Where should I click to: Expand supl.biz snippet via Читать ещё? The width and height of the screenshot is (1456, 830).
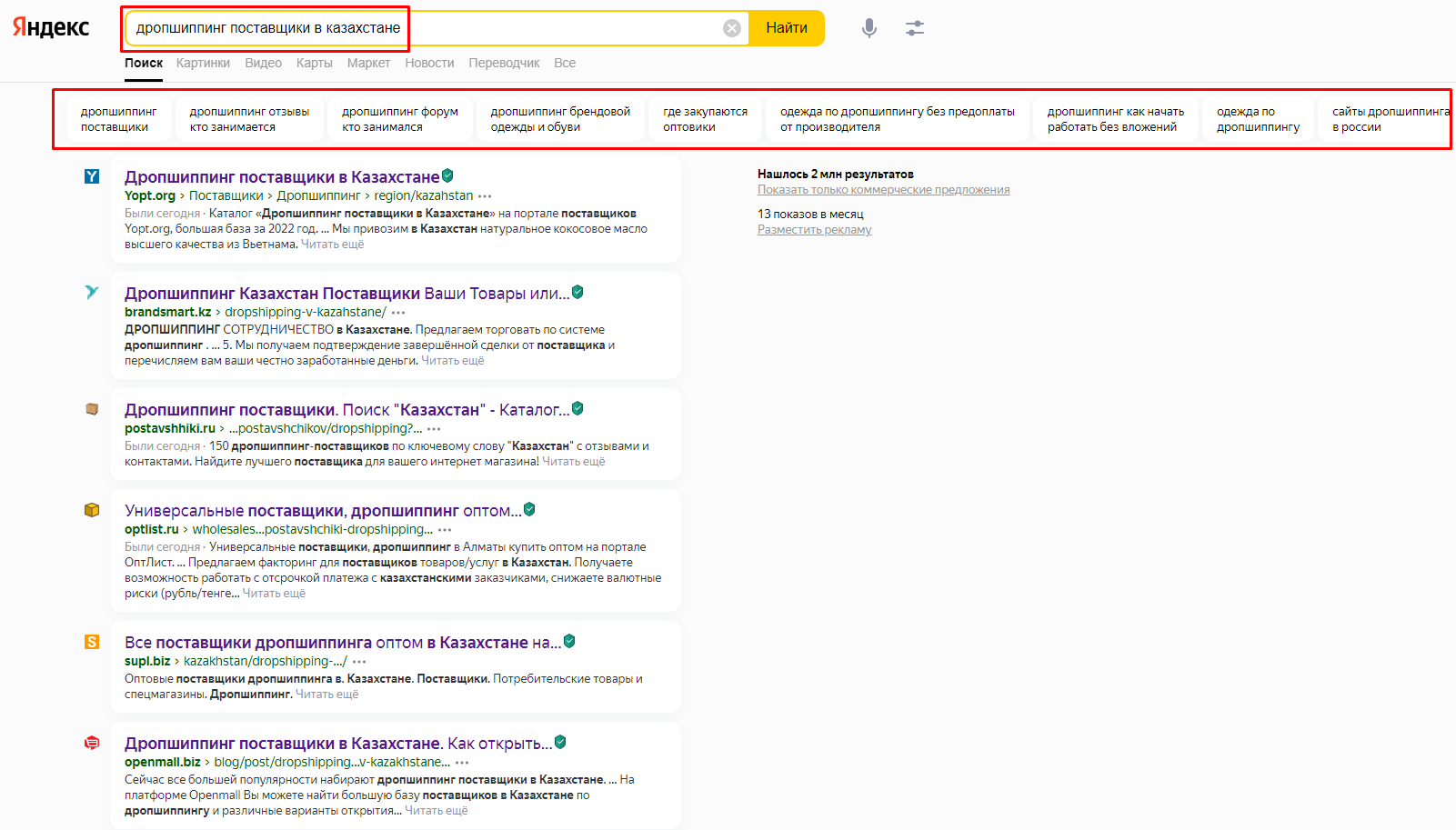click(x=327, y=695)
